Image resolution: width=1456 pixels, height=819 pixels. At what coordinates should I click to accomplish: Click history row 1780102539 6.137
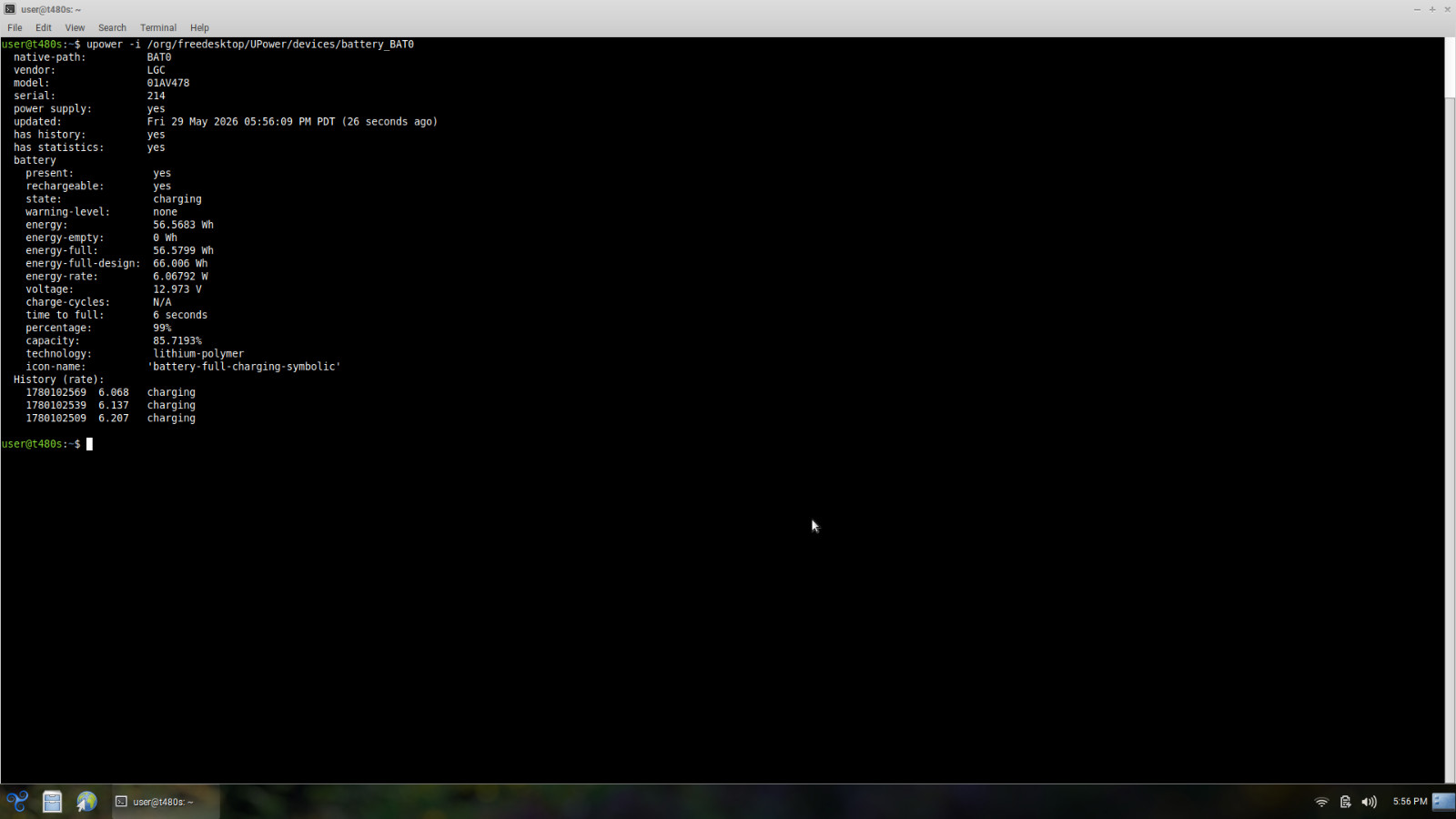tap(110, 406)
